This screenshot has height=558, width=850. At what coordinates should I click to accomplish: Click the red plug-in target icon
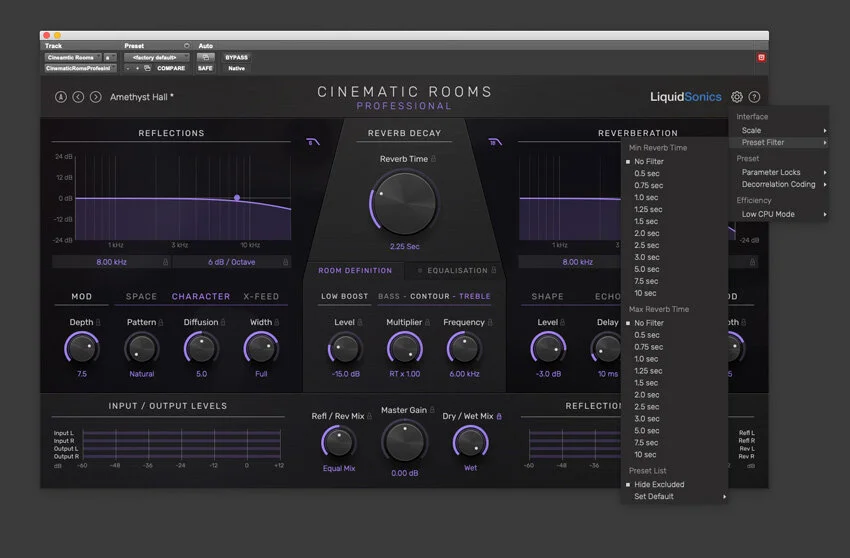[x=761, y=57]
